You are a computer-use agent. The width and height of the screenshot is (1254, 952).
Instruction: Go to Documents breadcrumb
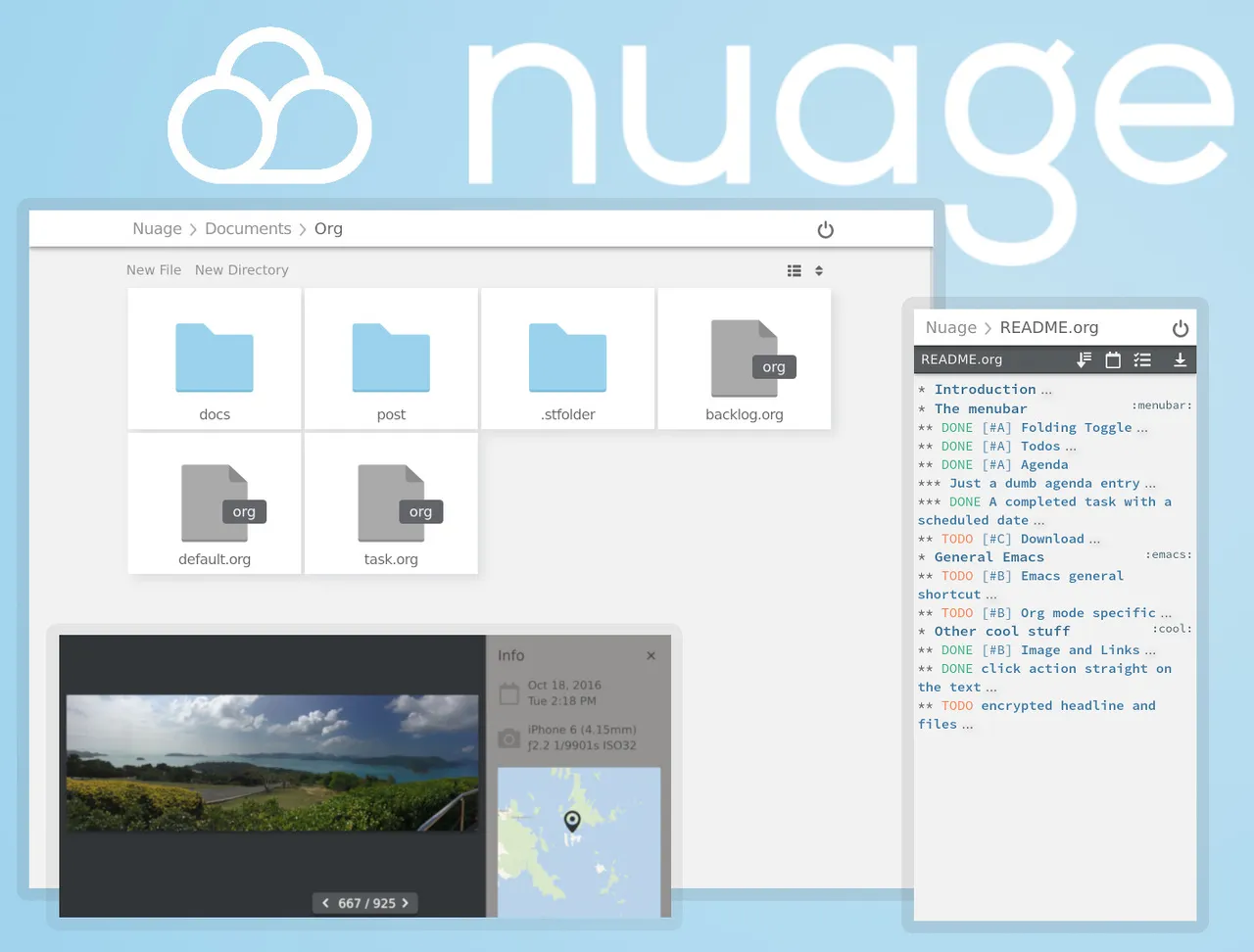point(248,228)
